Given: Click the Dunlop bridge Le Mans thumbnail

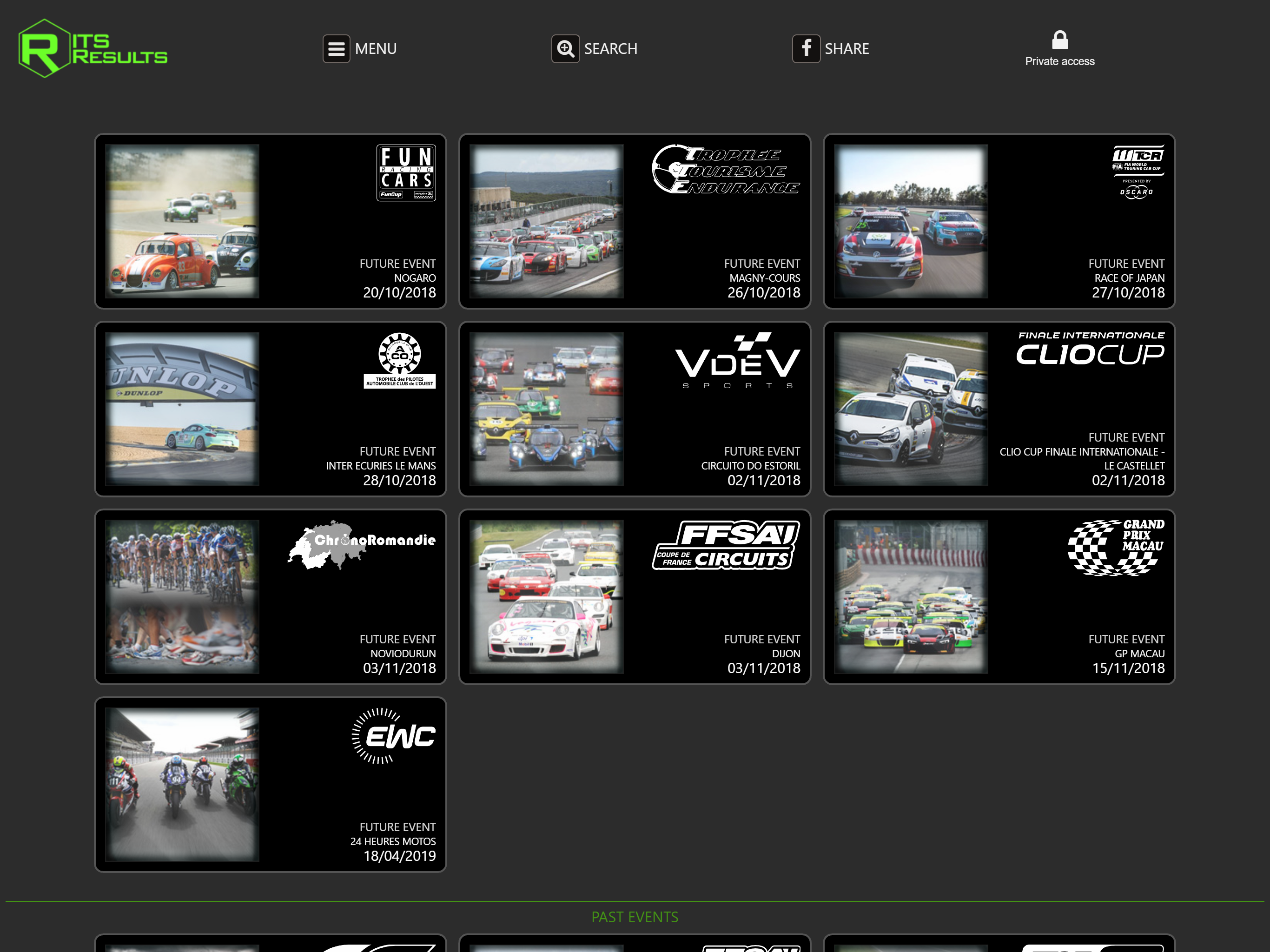Looking at the screenshot, I should pyautogui.click(x=182, y=409).
